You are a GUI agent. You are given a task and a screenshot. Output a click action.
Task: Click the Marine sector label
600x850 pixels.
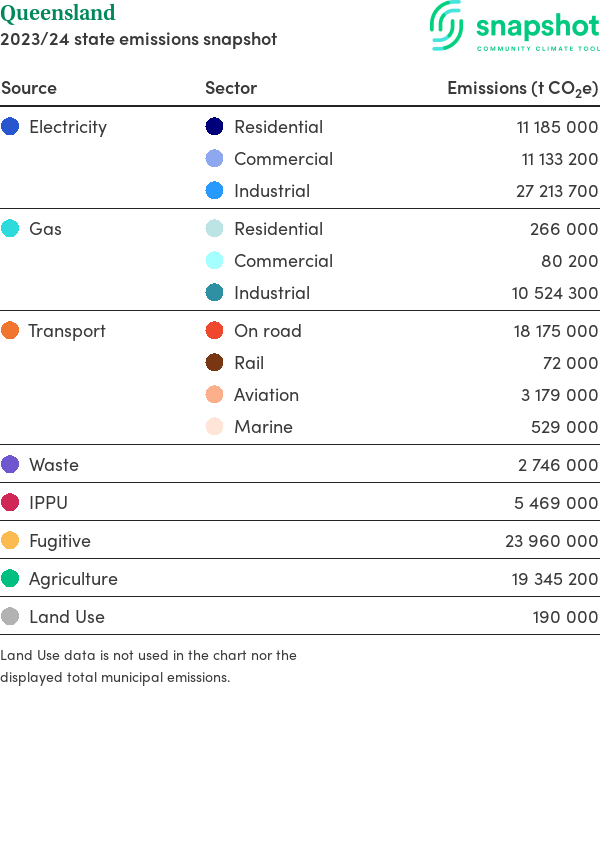point(263,427)
